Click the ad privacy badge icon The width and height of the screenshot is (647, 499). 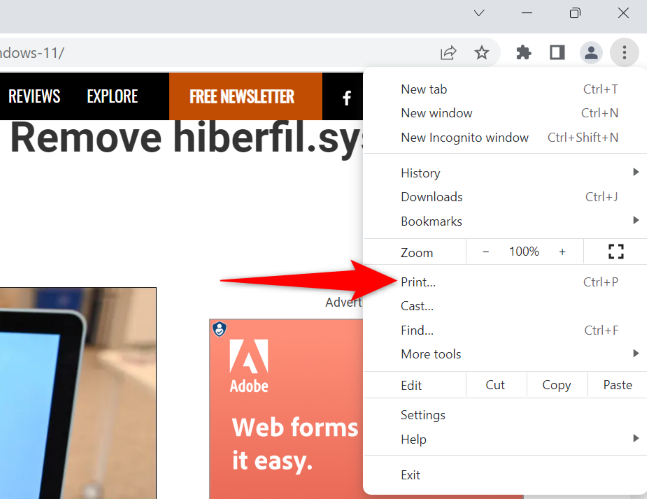coord(220,329)
